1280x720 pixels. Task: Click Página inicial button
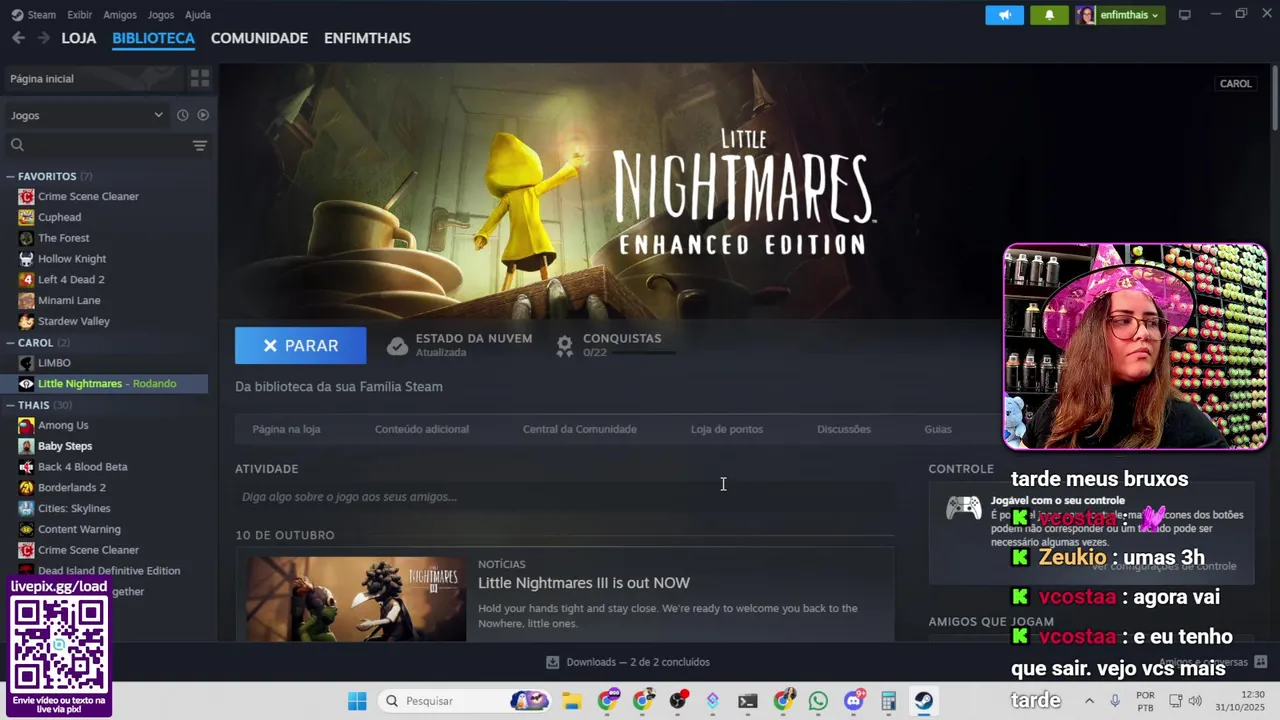point(93,78)
